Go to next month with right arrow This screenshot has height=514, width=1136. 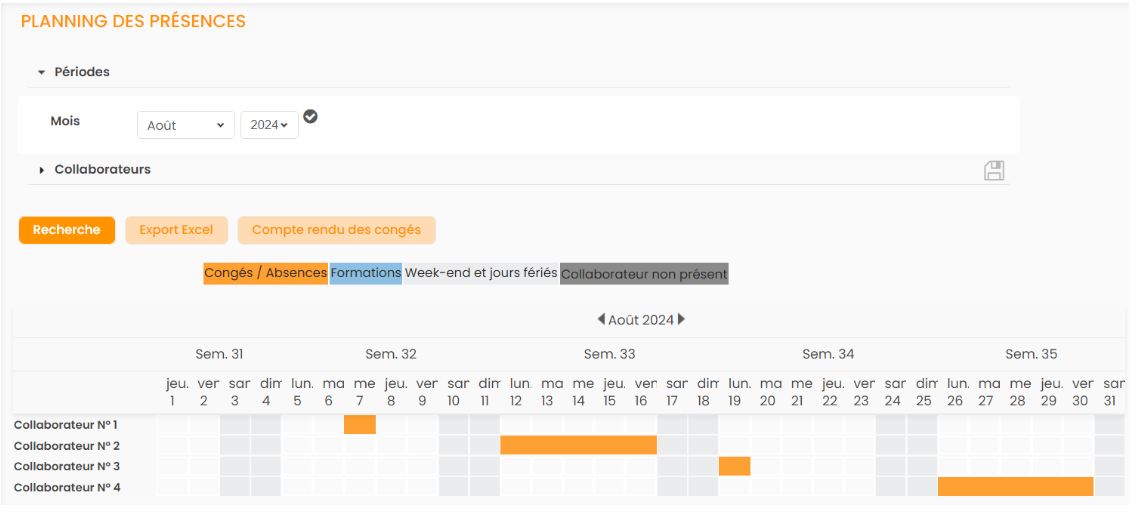[x=682, y=320]
